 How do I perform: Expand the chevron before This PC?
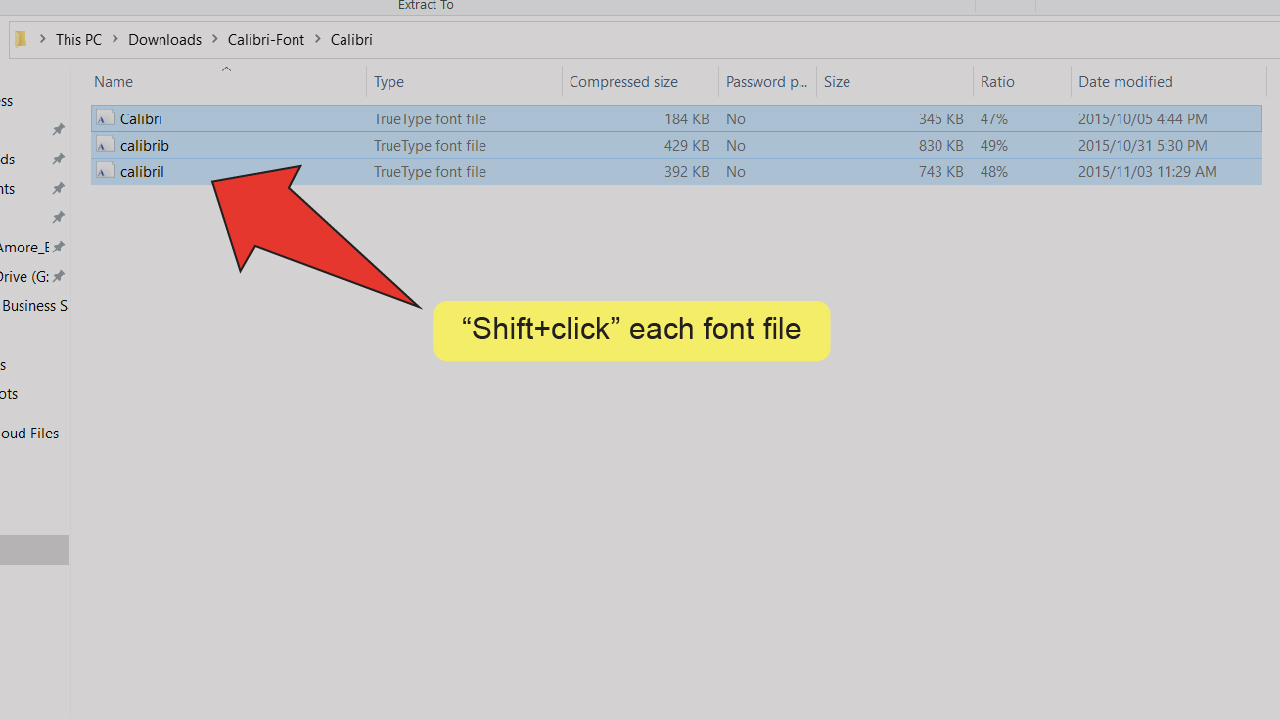[x=43, y=40]
